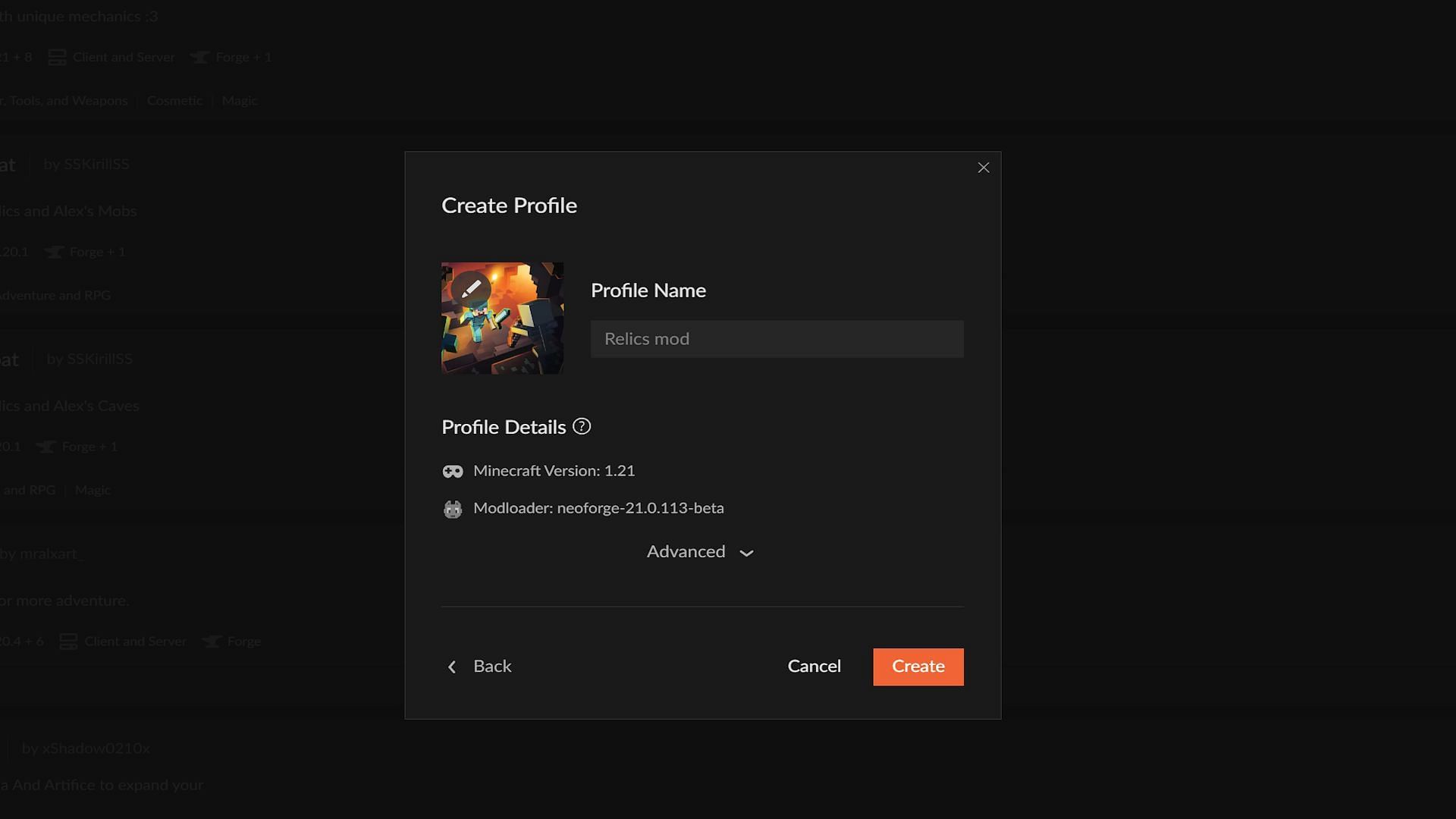Click the profile image thumbnail
Screen dimensions: 1456x819
[x=502, y=318]
